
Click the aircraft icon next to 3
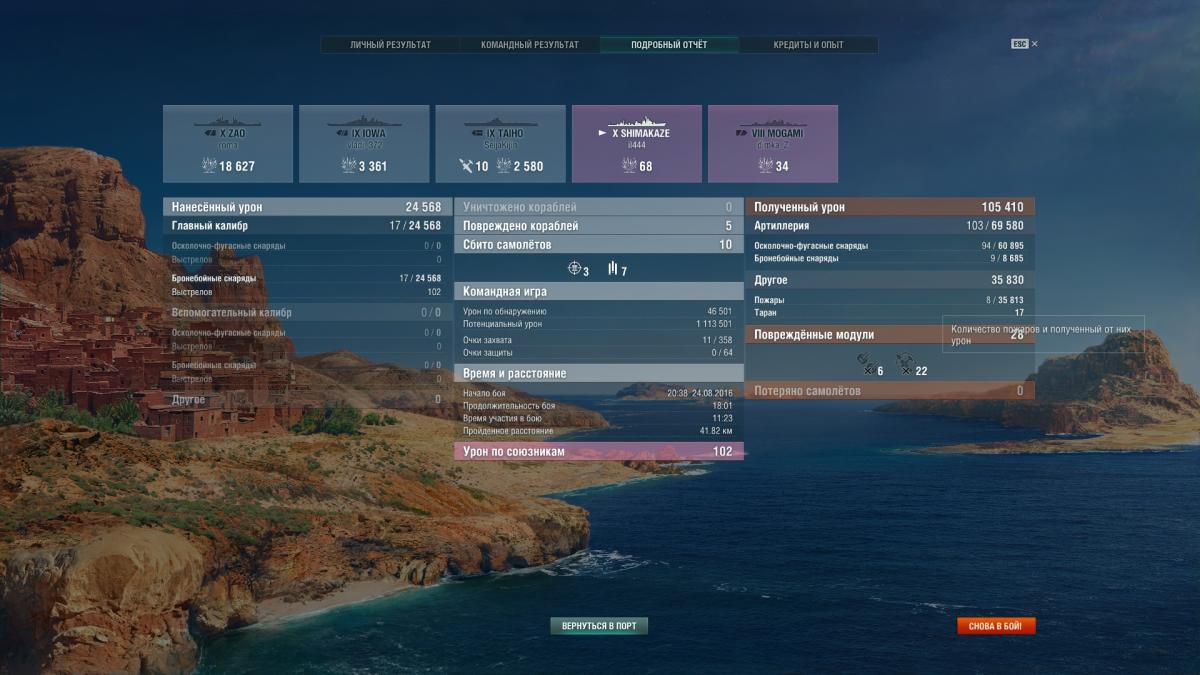click(574, 269)
